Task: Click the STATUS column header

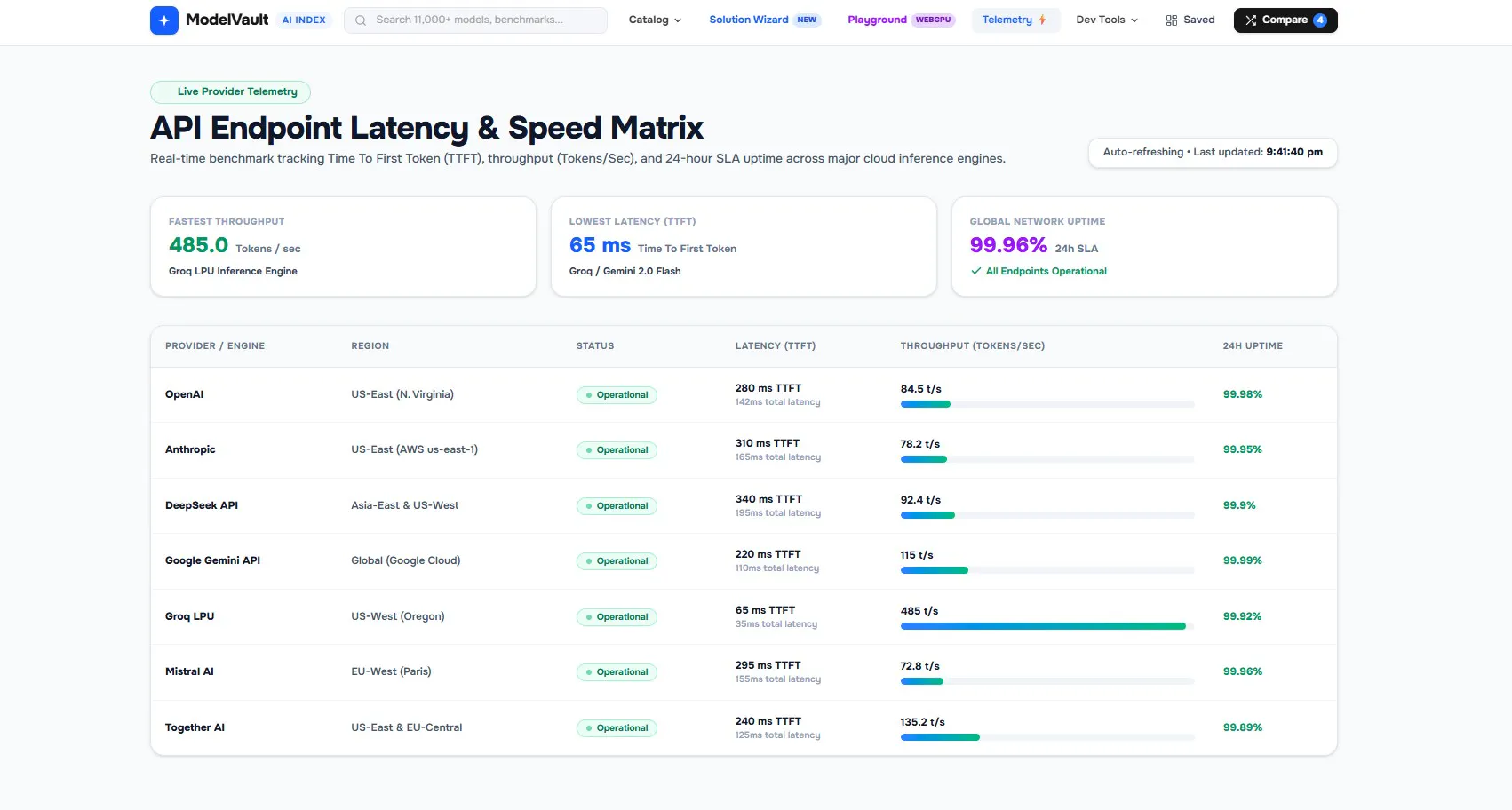Action: pyautogui.click(x=595, y=346)
